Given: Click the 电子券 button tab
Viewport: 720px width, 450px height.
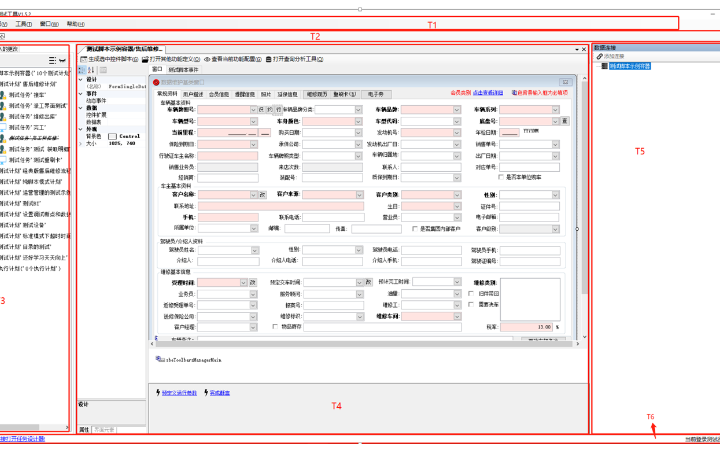Looking at the screenshot, I should point(376,94).
